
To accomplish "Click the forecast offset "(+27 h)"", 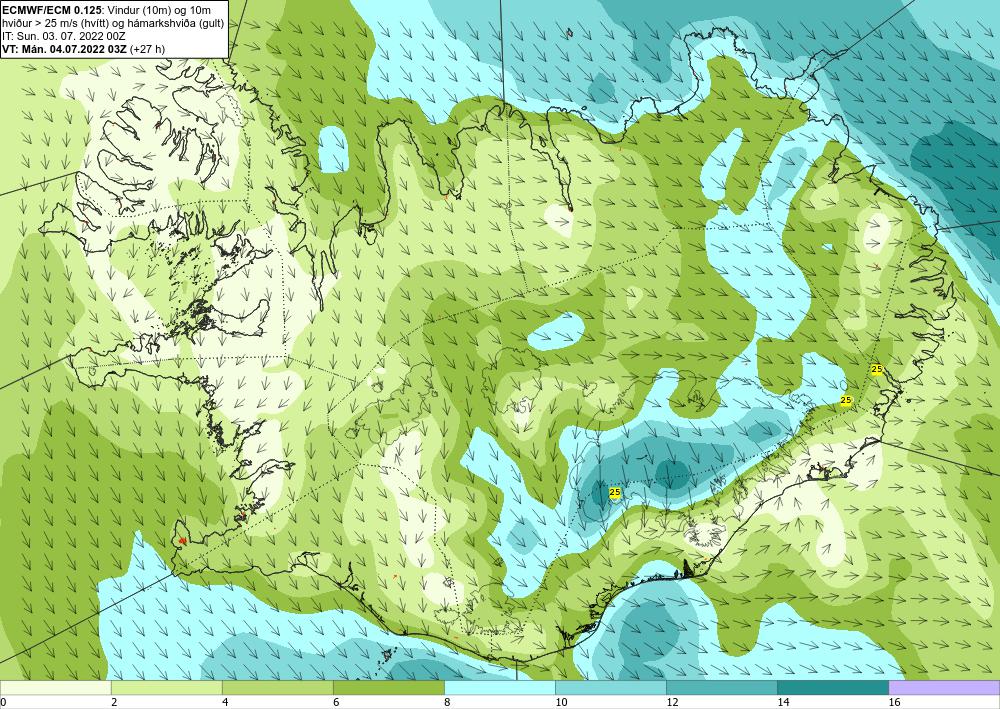I will tap(147, 49).
